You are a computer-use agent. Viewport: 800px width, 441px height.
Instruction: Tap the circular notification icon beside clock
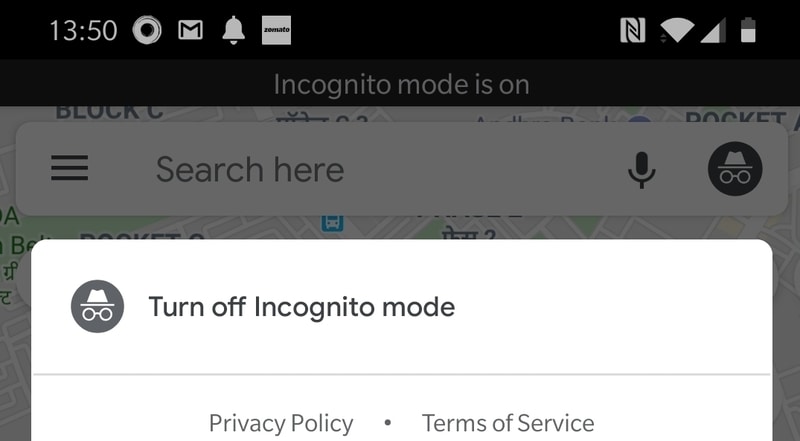click(148, 31)
